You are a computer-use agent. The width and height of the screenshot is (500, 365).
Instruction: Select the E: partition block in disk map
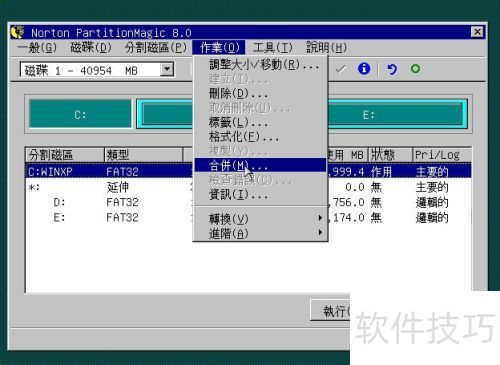pyautogui.click(x=368, y=115)
